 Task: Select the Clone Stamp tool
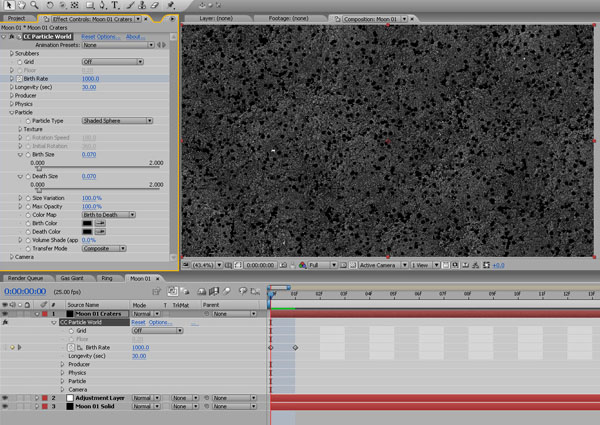tap(143, 6)
